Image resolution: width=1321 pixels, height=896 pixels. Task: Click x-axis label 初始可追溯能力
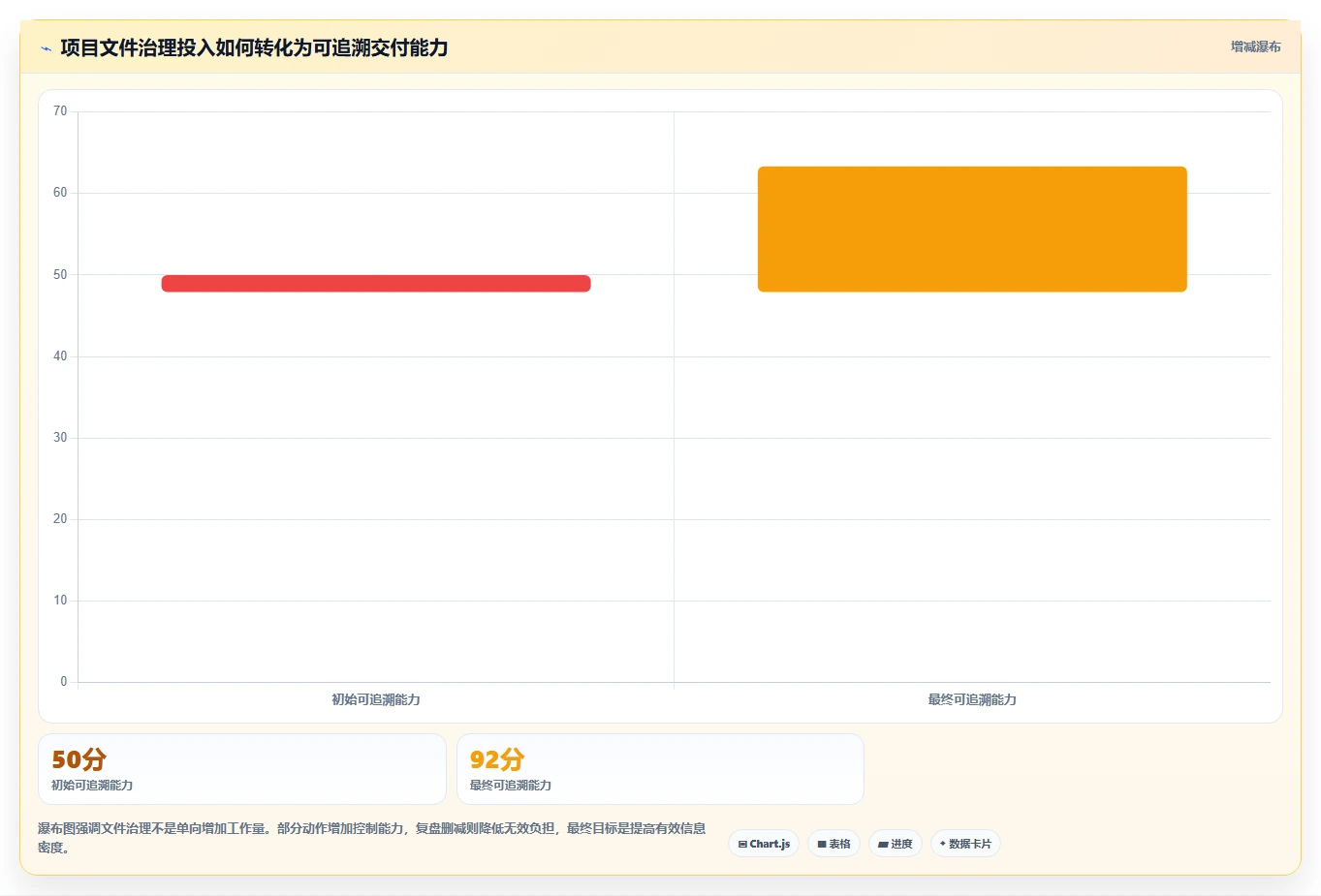coord(376,699)
